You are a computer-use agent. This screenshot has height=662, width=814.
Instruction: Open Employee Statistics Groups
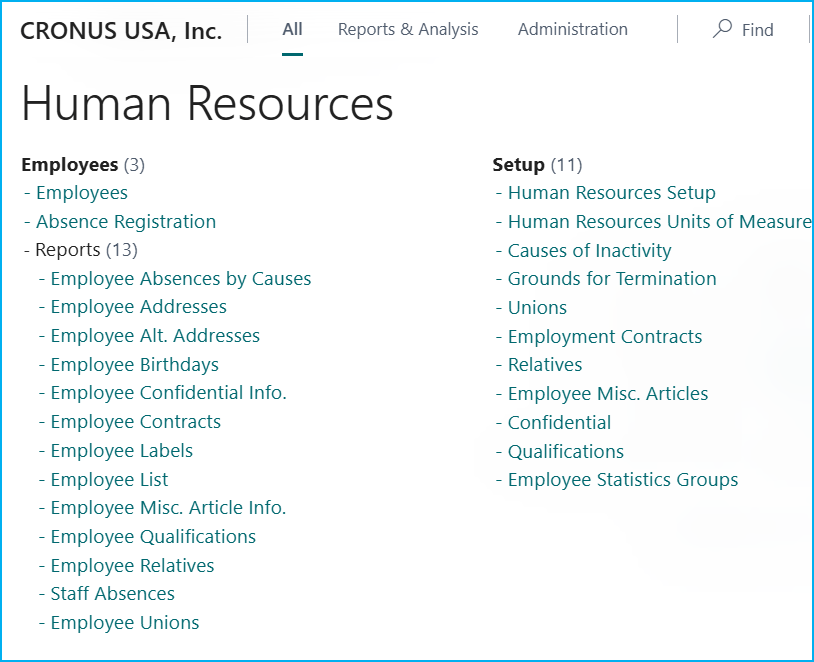pyautogui.click(x=623, y=480)
